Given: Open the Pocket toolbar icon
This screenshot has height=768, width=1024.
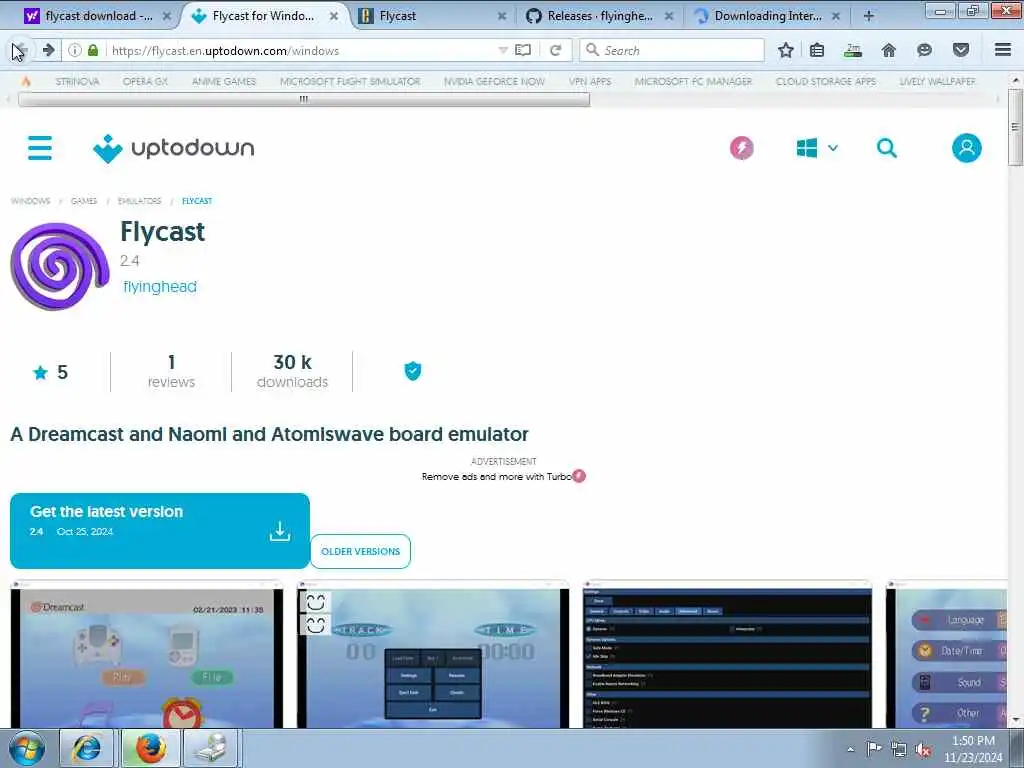Looking at the screenshot, I should click(x=961, y=50).
